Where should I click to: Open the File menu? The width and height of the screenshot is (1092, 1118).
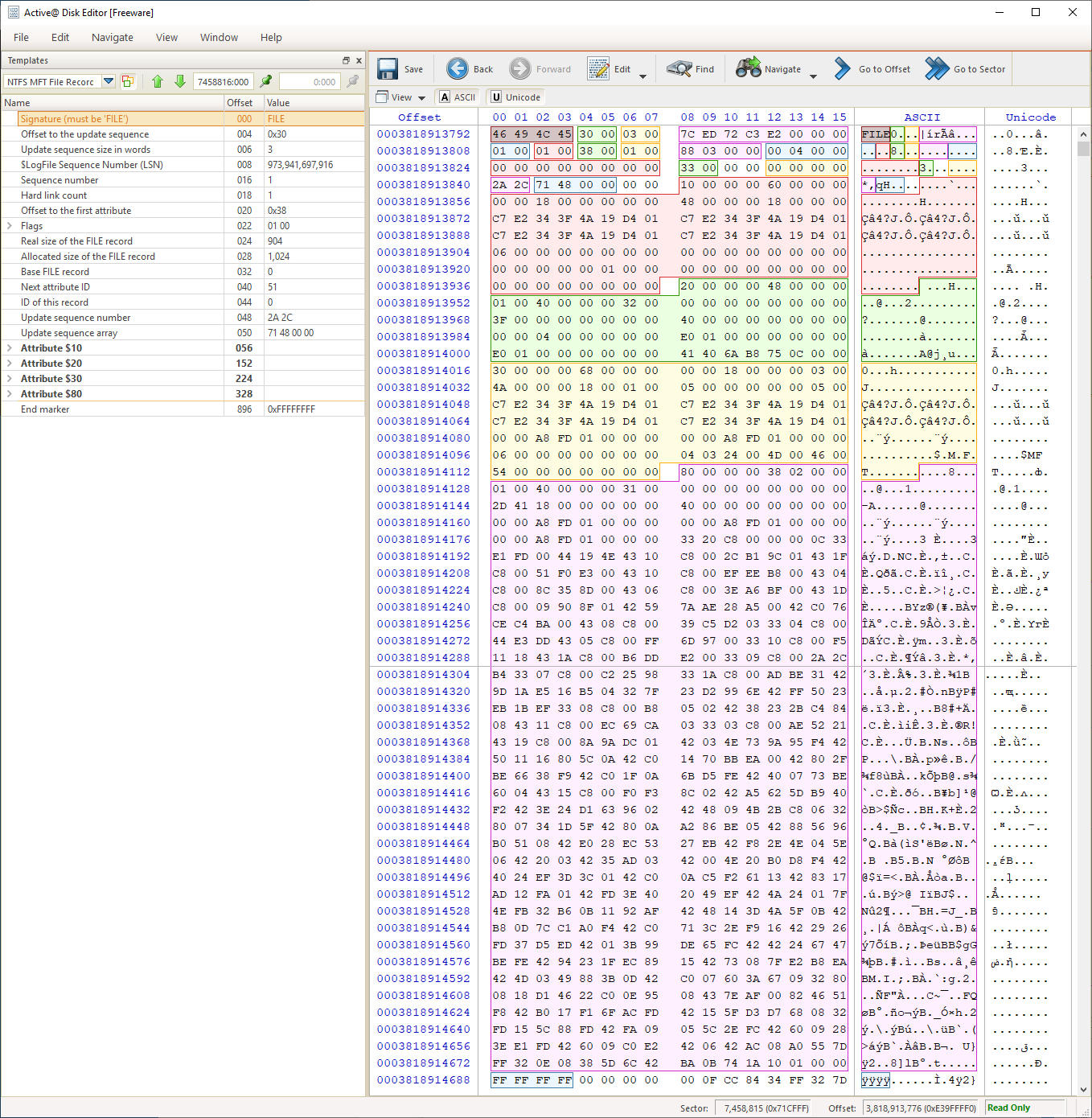(22, 37)
